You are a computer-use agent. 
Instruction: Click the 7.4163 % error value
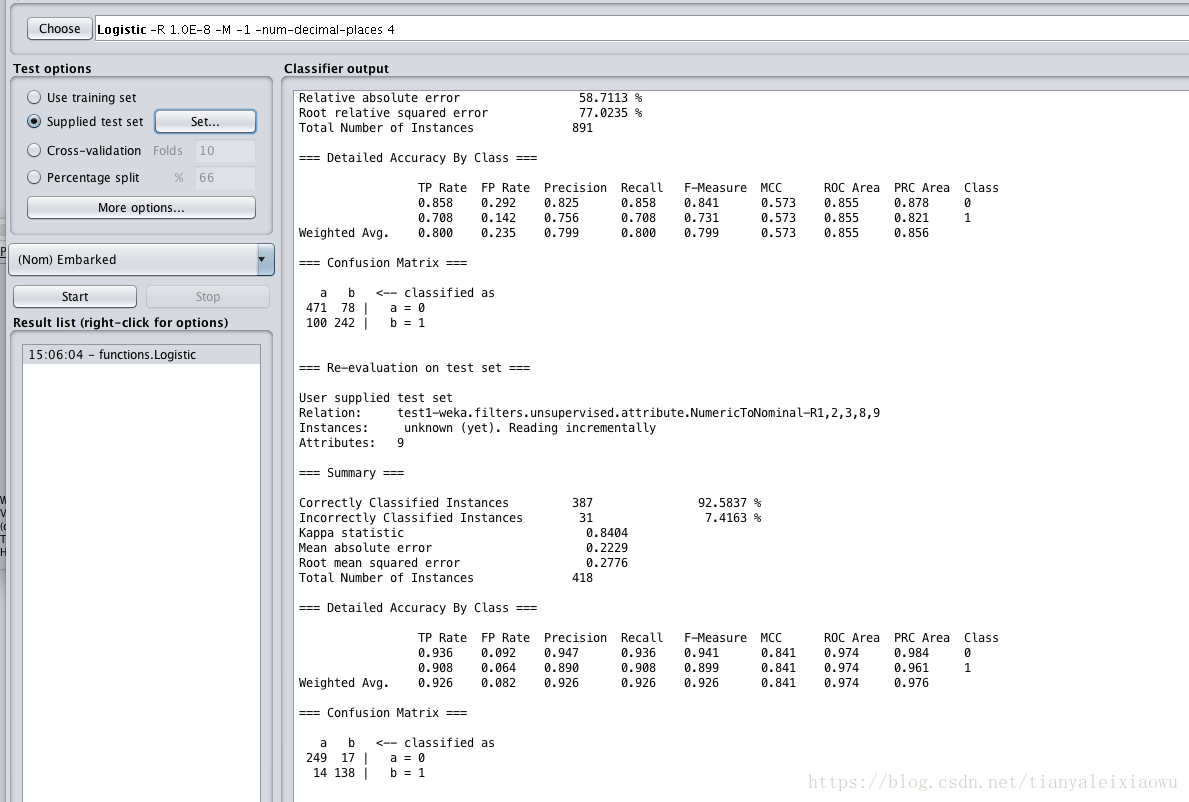click(x=733, y=518)
